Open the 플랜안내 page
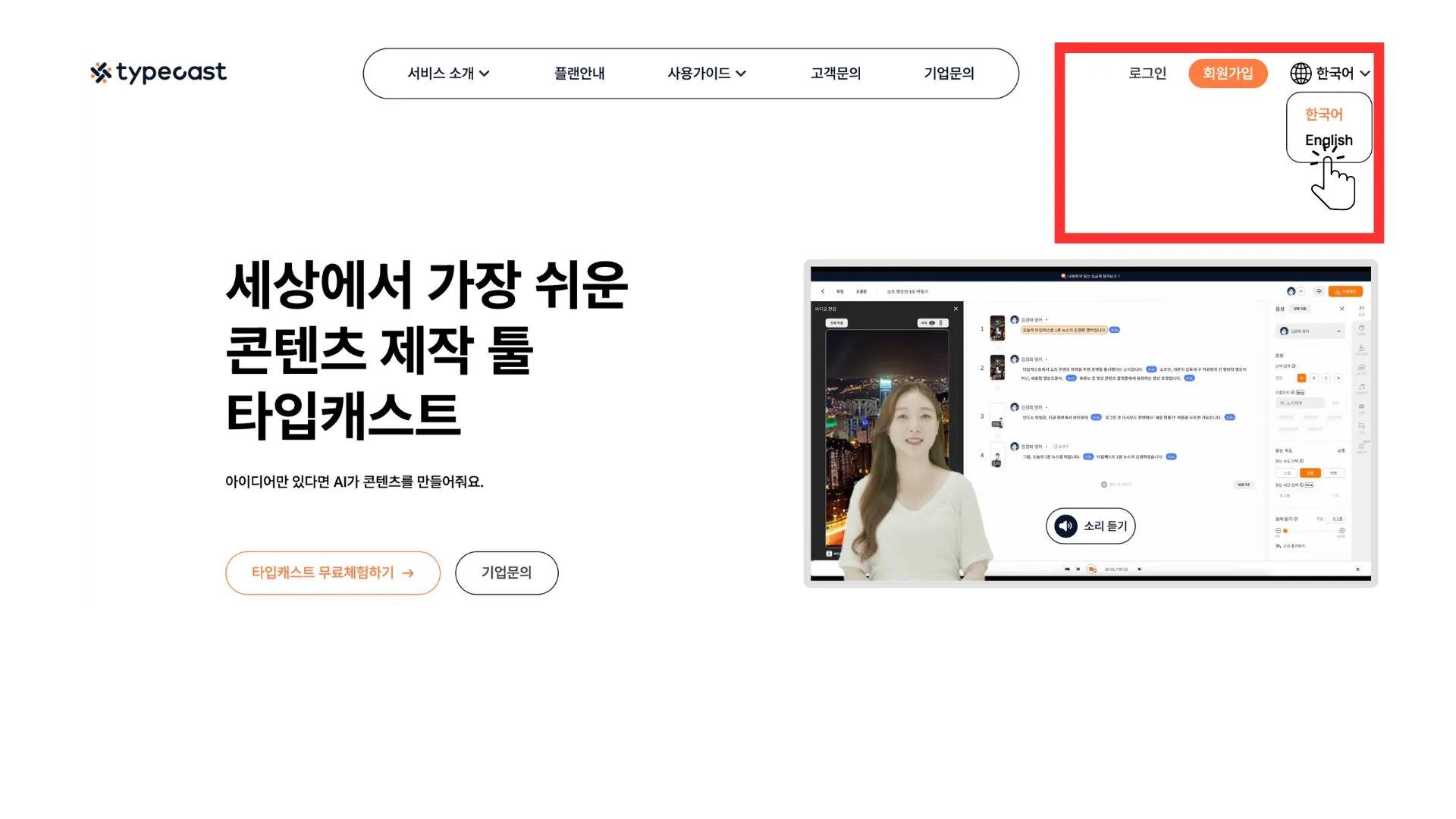 579,74
